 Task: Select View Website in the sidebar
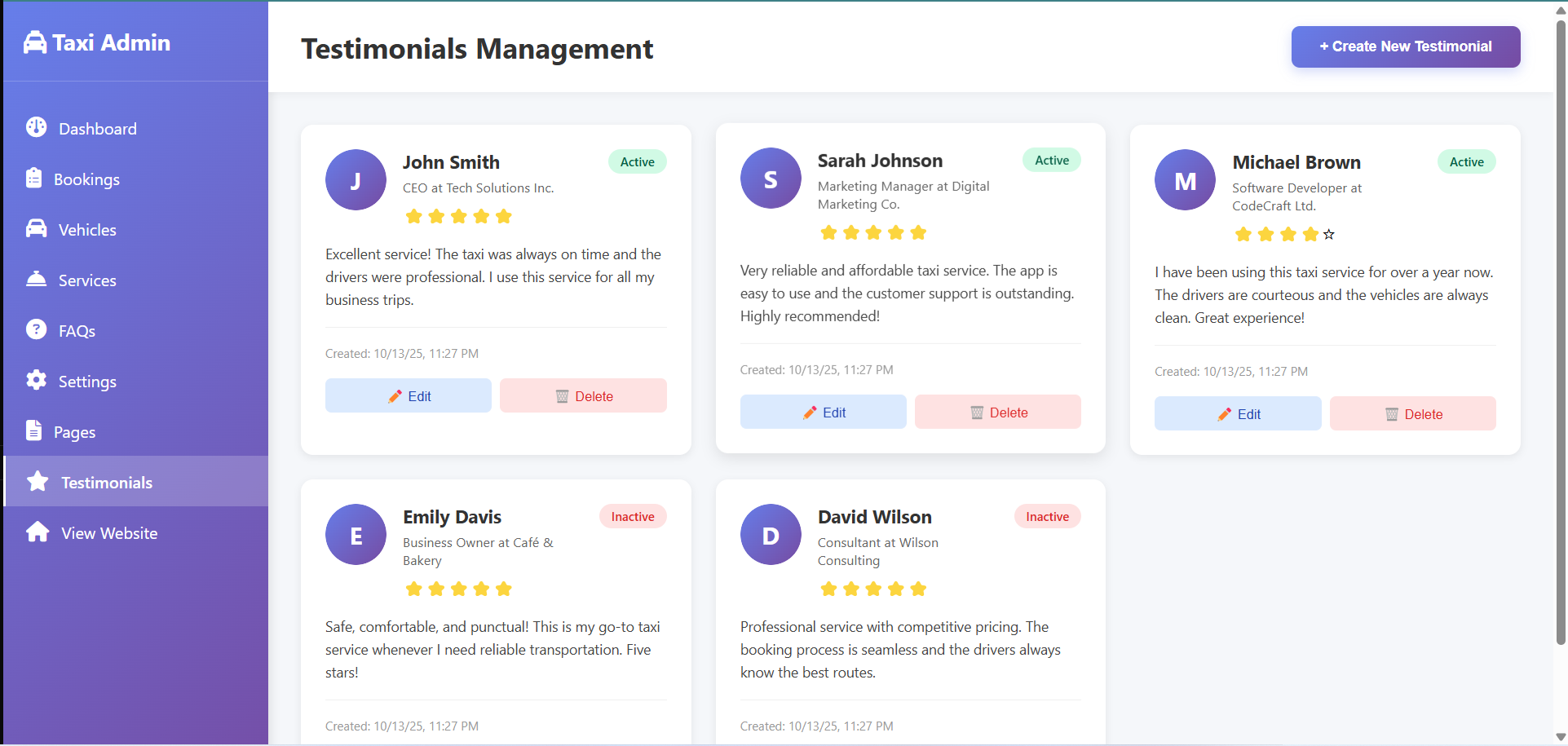click(38, 532)
